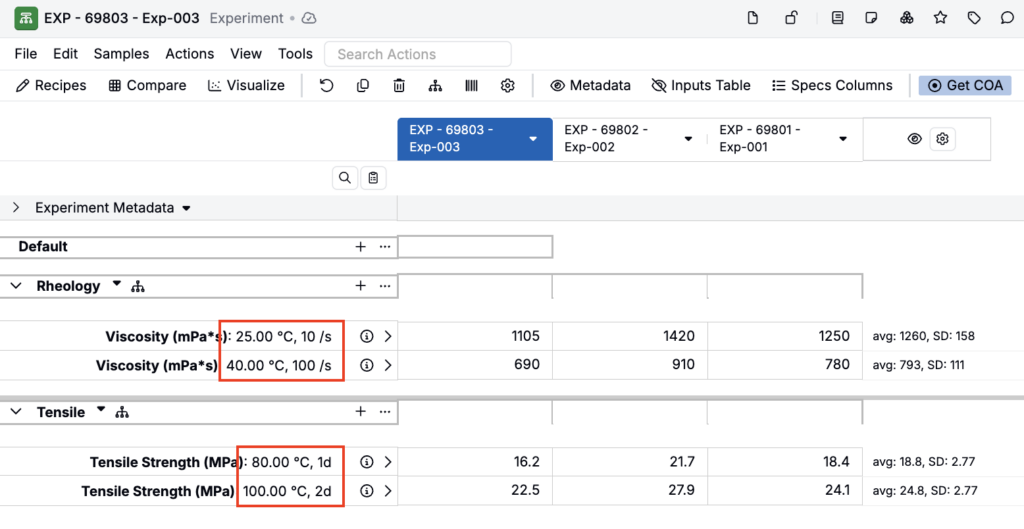Open the Edit menu
The height and width of the screenshot is (529, 1024).
pos(65,54)
